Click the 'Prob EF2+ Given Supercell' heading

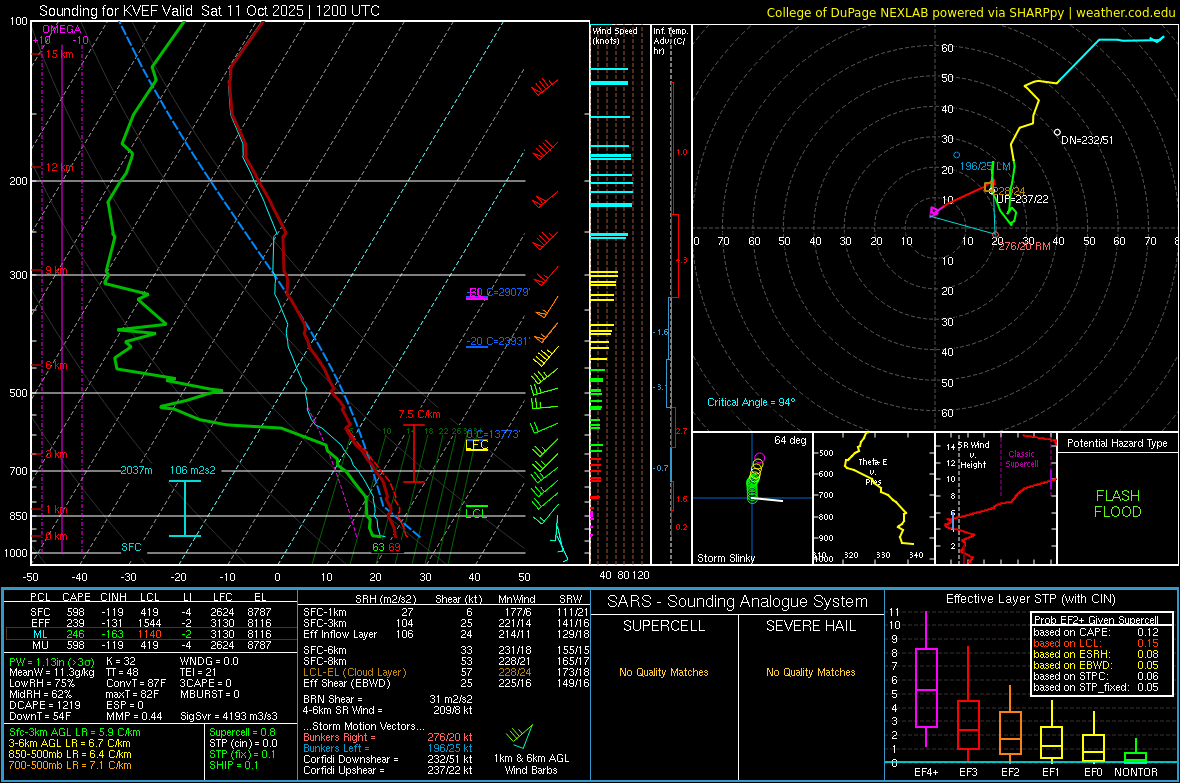1096,620
